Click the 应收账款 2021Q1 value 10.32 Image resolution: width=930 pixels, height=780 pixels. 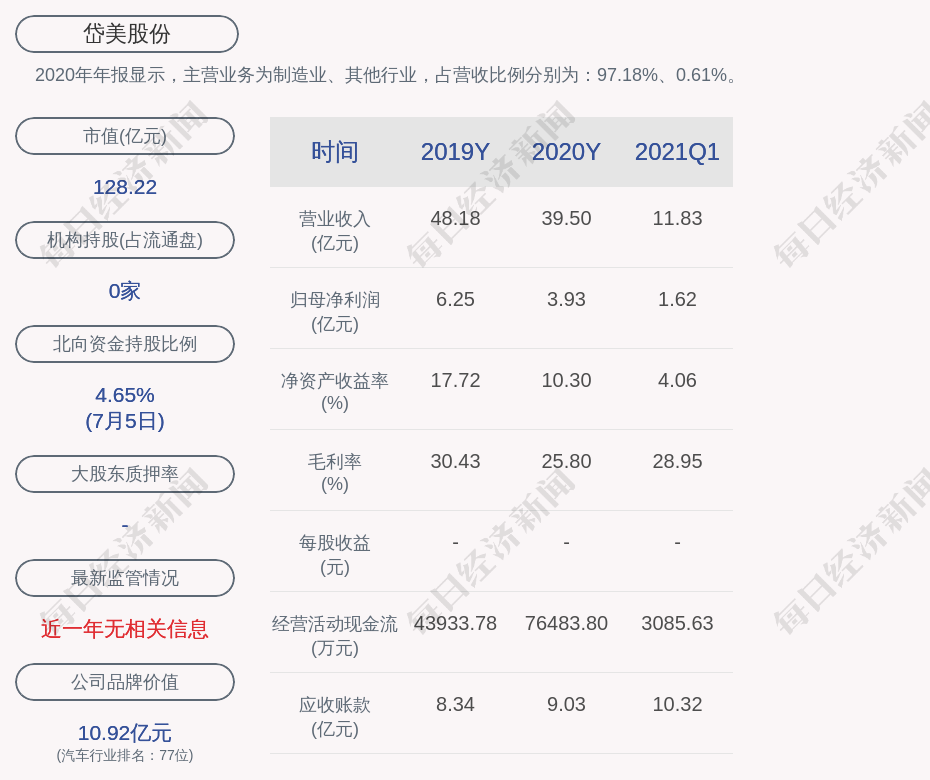pyautogui.click(x=677, y=704)
